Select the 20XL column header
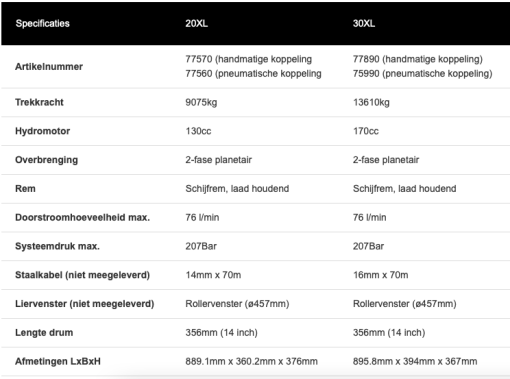The height and width of the screenshot is (379, 510). [x=197, y=23]
